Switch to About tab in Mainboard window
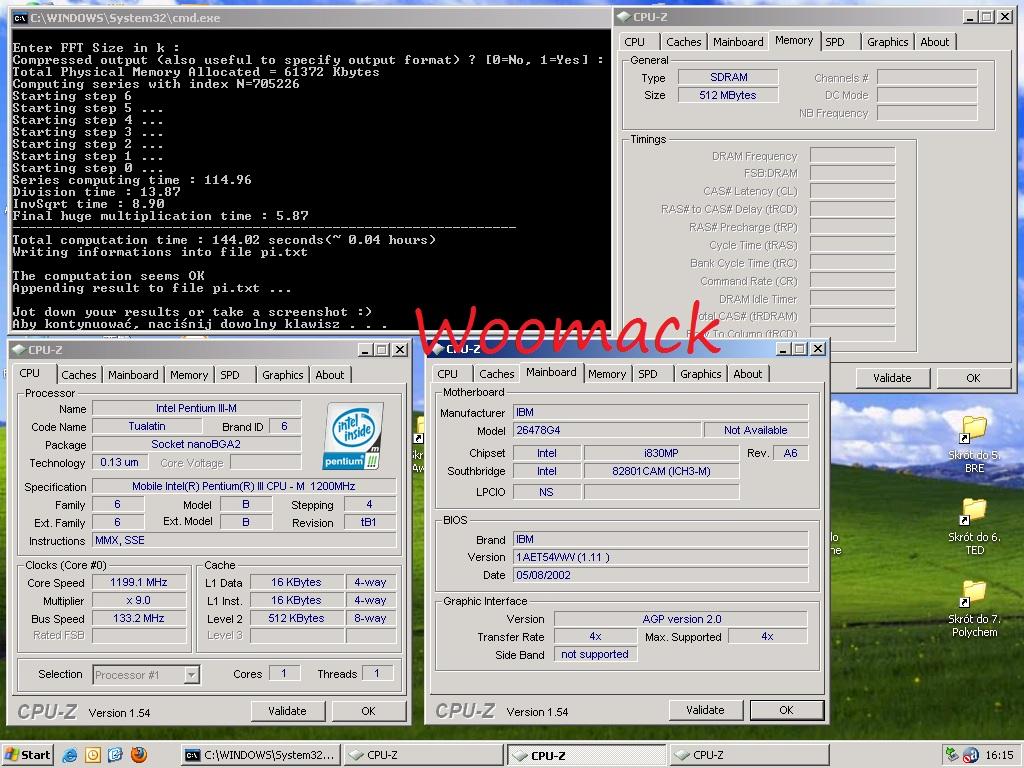This screenshot has width=1024, height=768. point(748,374)
